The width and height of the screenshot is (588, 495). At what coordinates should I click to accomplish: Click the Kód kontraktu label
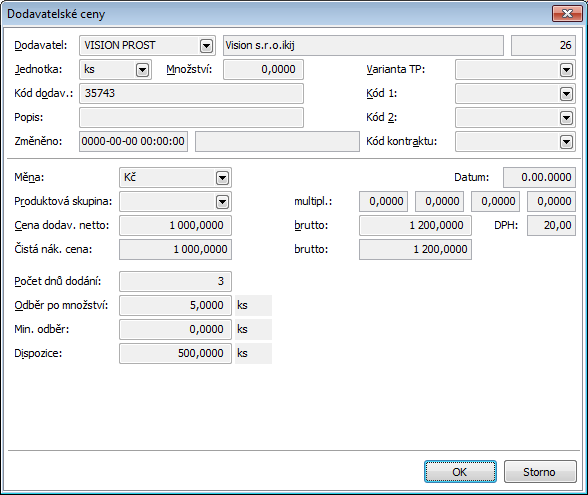pyautogui.click(x=402, y=141)
